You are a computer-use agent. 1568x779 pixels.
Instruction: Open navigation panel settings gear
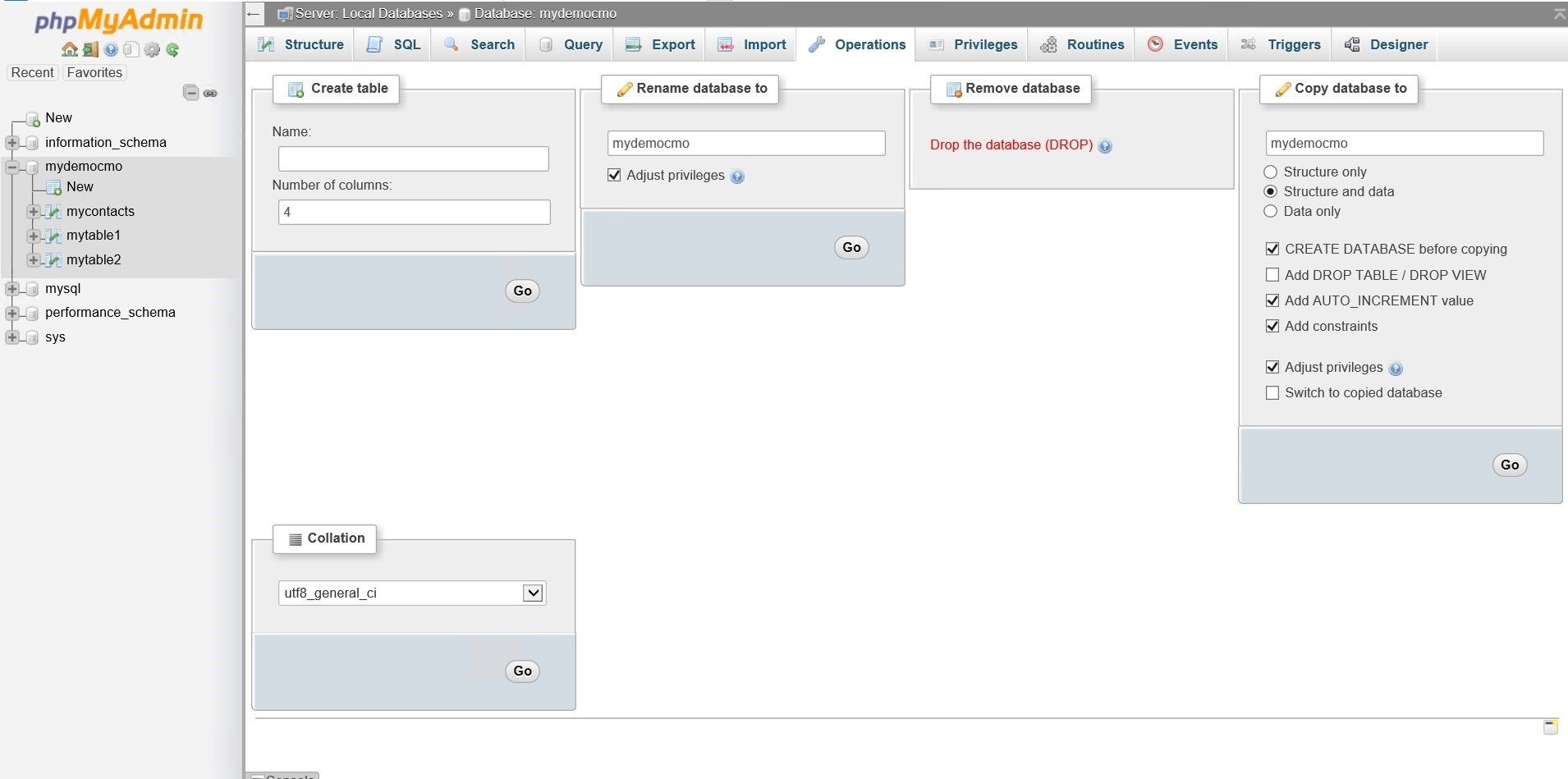[x=152, y=49]
